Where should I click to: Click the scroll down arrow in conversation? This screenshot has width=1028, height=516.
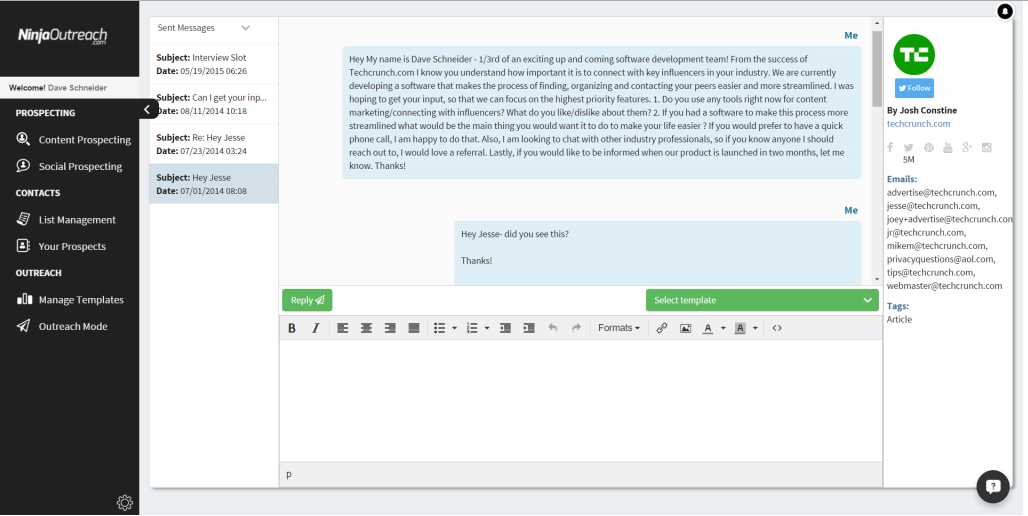[877, 279]
